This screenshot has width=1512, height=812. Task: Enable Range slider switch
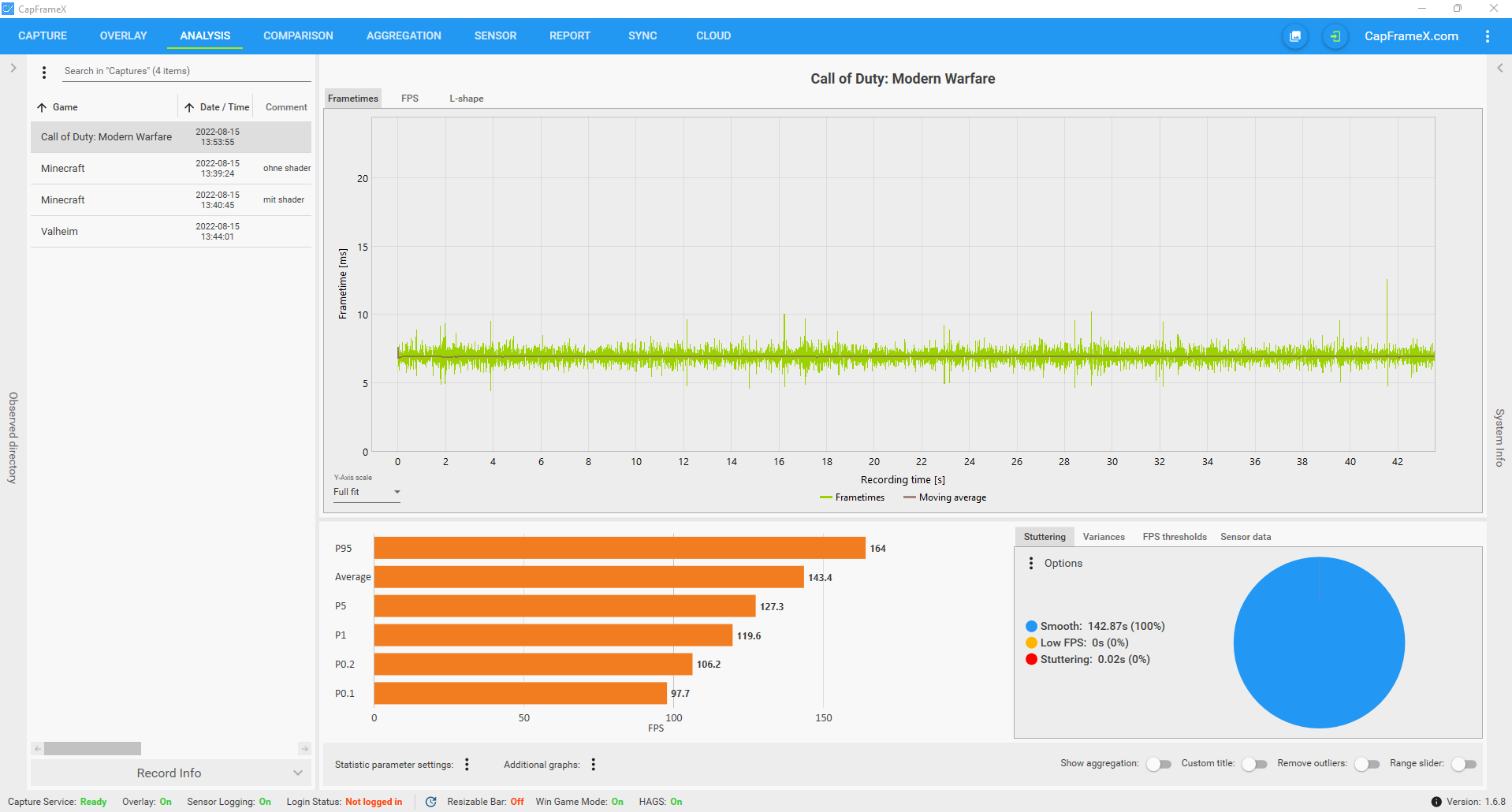click(x=1464, y=764)
